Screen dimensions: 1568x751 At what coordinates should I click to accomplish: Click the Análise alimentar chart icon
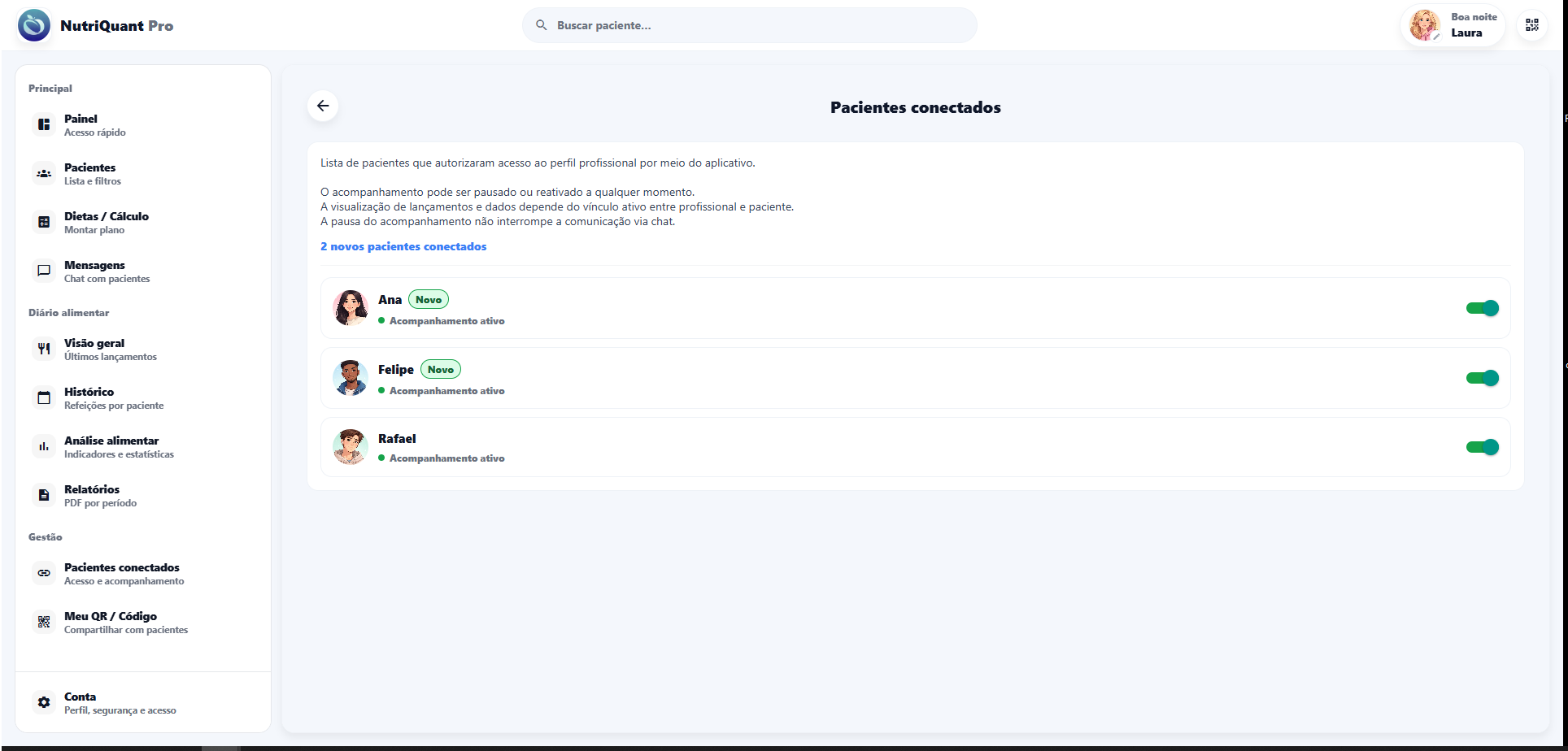tap(44, 446)
